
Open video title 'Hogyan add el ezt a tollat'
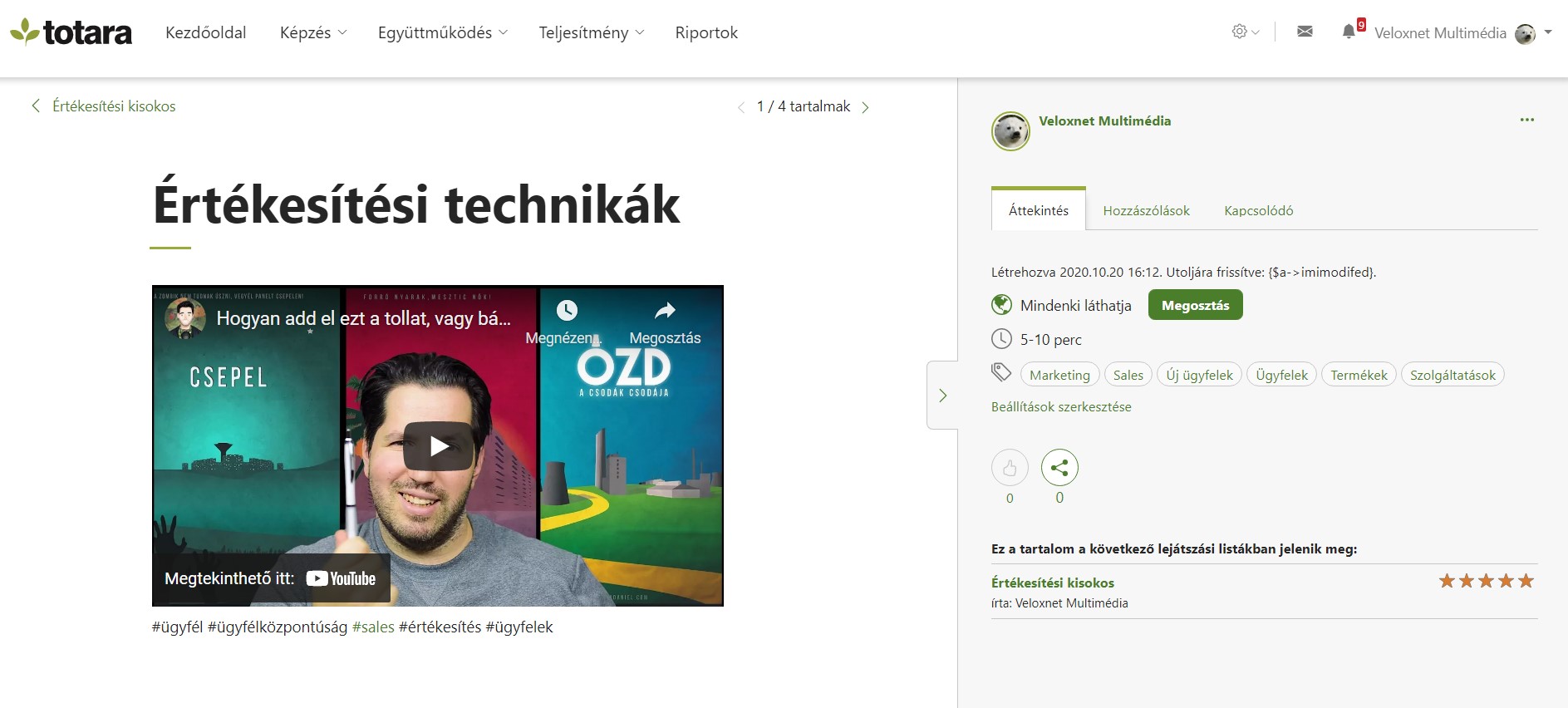(x=363, y=318)
